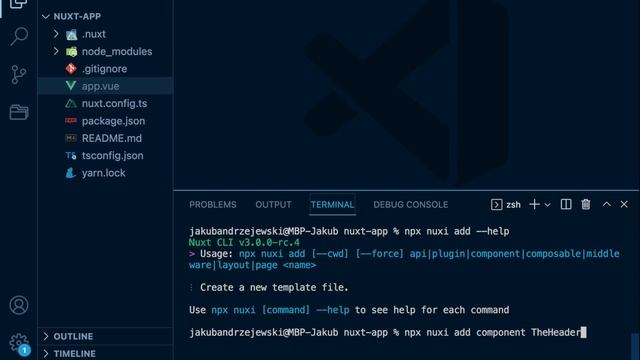Open the Source Control view
640x360 pixels.
tap(18, 75)
